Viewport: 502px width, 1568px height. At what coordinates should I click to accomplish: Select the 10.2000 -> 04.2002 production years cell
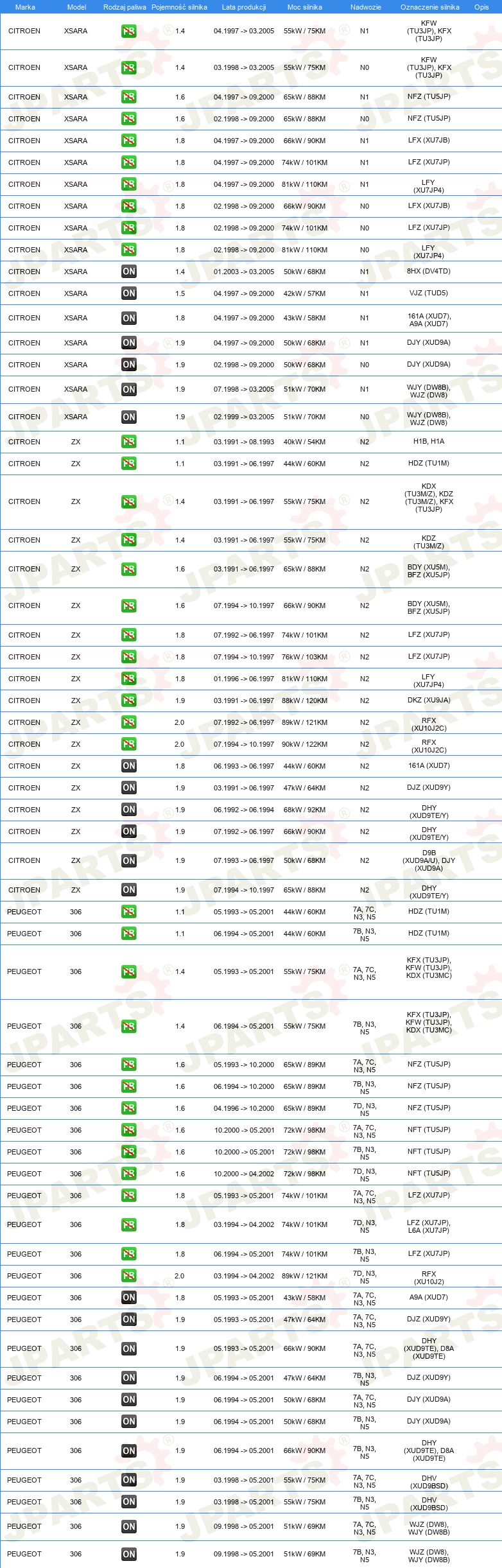click(x=244, y=1174)
